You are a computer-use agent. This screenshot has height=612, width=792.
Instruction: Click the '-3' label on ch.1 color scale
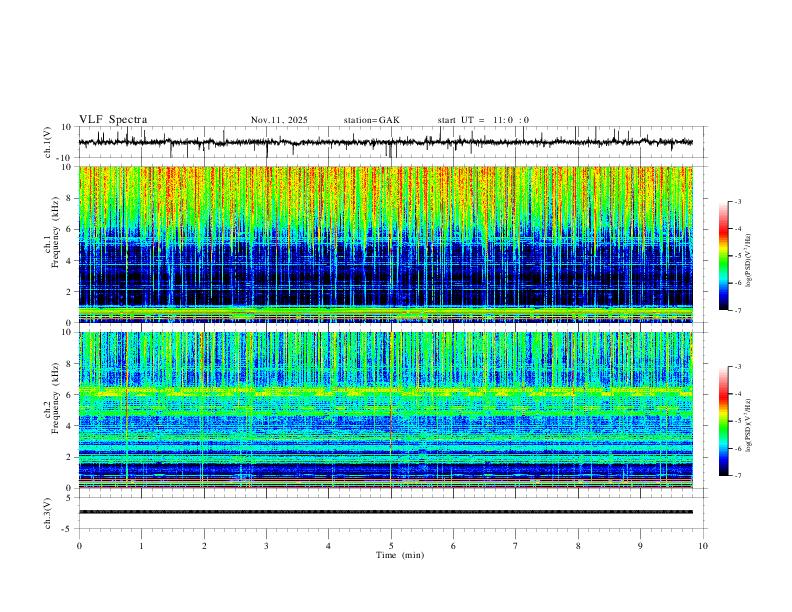(737, 201)
